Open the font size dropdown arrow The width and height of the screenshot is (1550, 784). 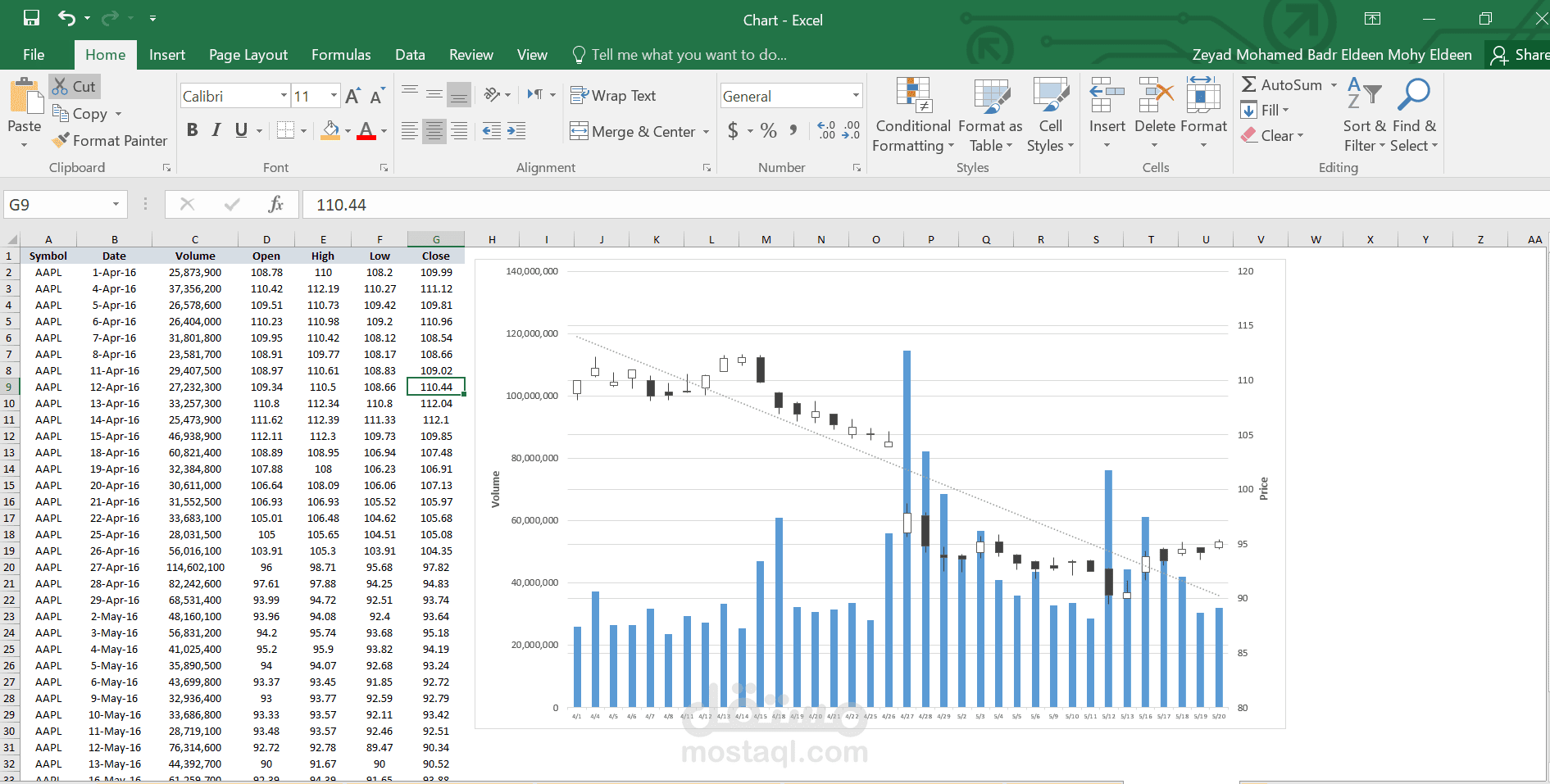click(334, 96)
